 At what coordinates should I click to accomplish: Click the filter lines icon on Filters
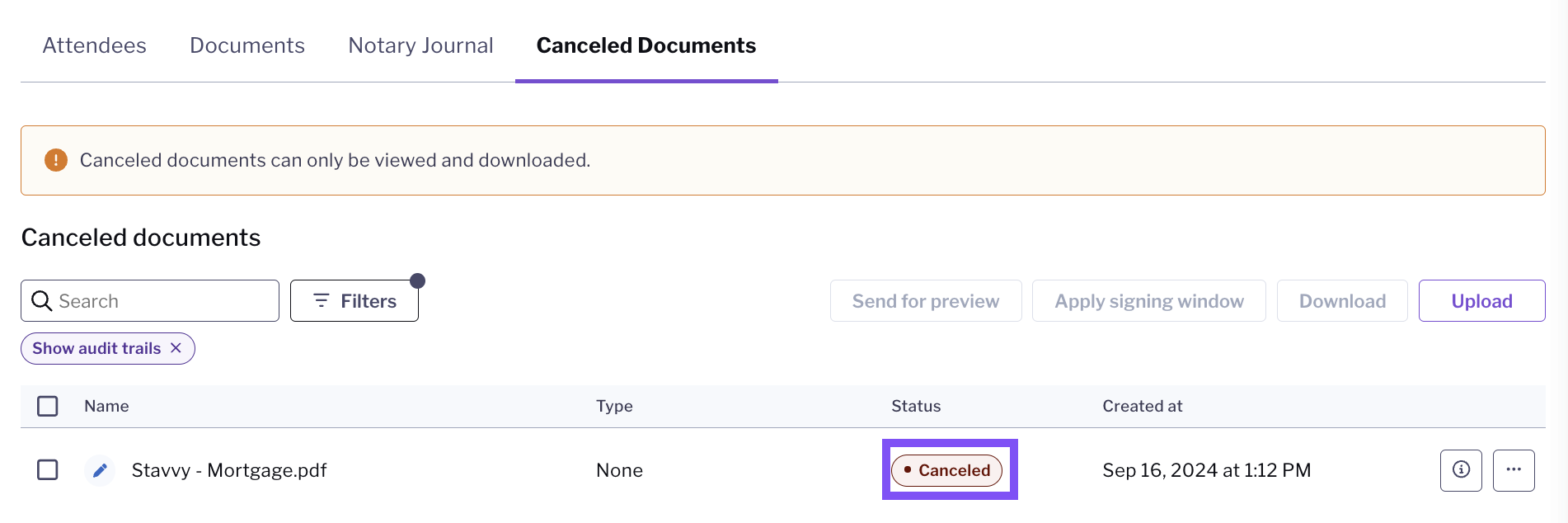322,301
